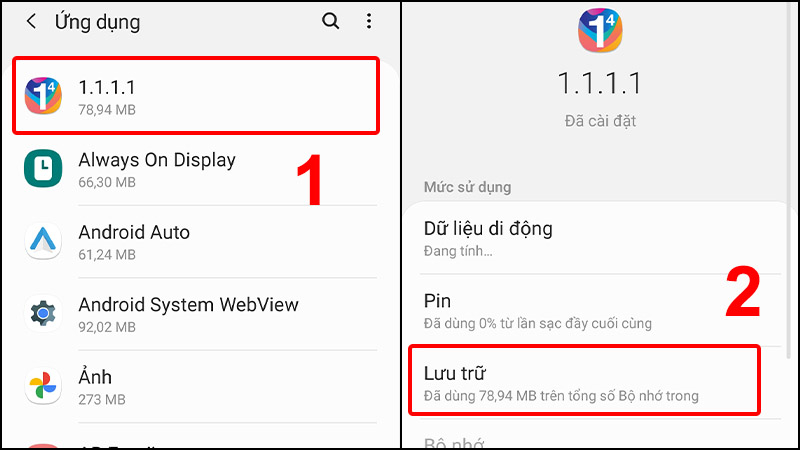
Task: Tap the Always On Display clock icon
Action: click(x=43, y=168)
